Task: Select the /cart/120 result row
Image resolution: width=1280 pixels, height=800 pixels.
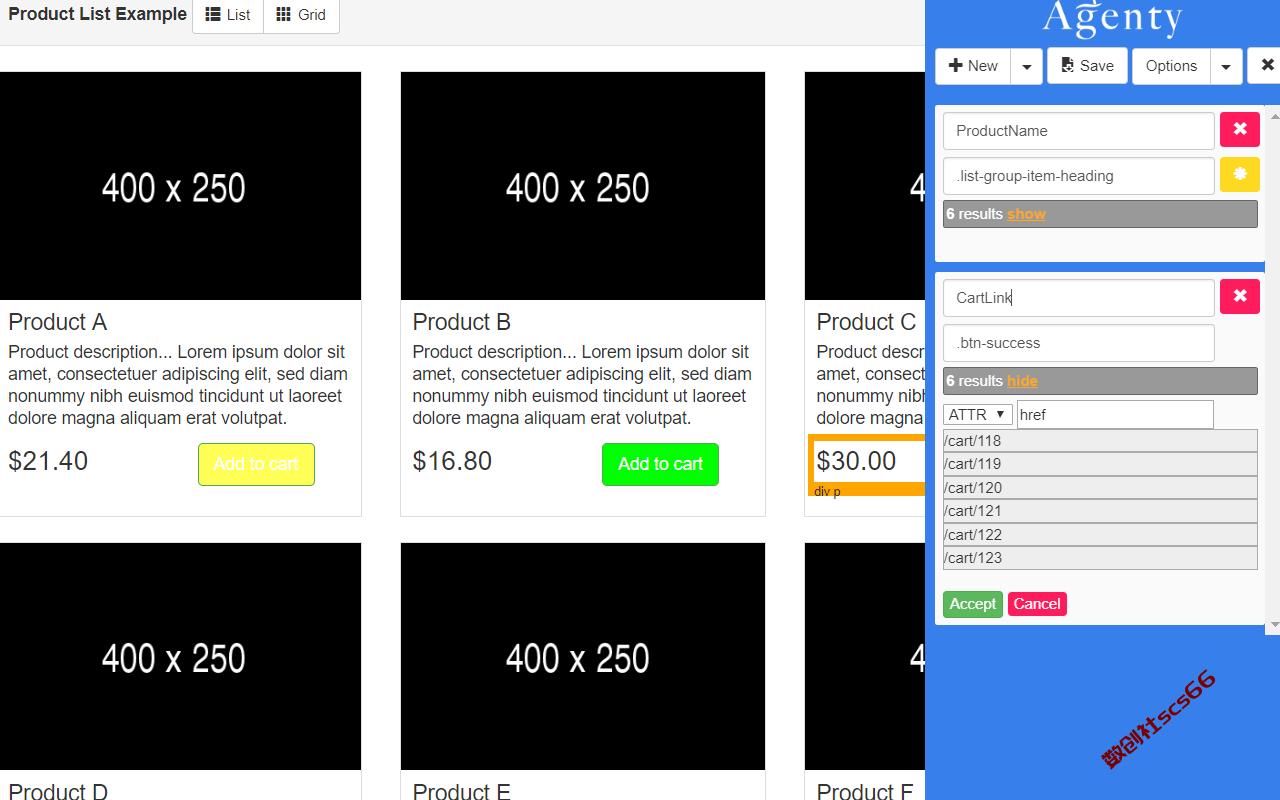Action: coord(1100,488)
